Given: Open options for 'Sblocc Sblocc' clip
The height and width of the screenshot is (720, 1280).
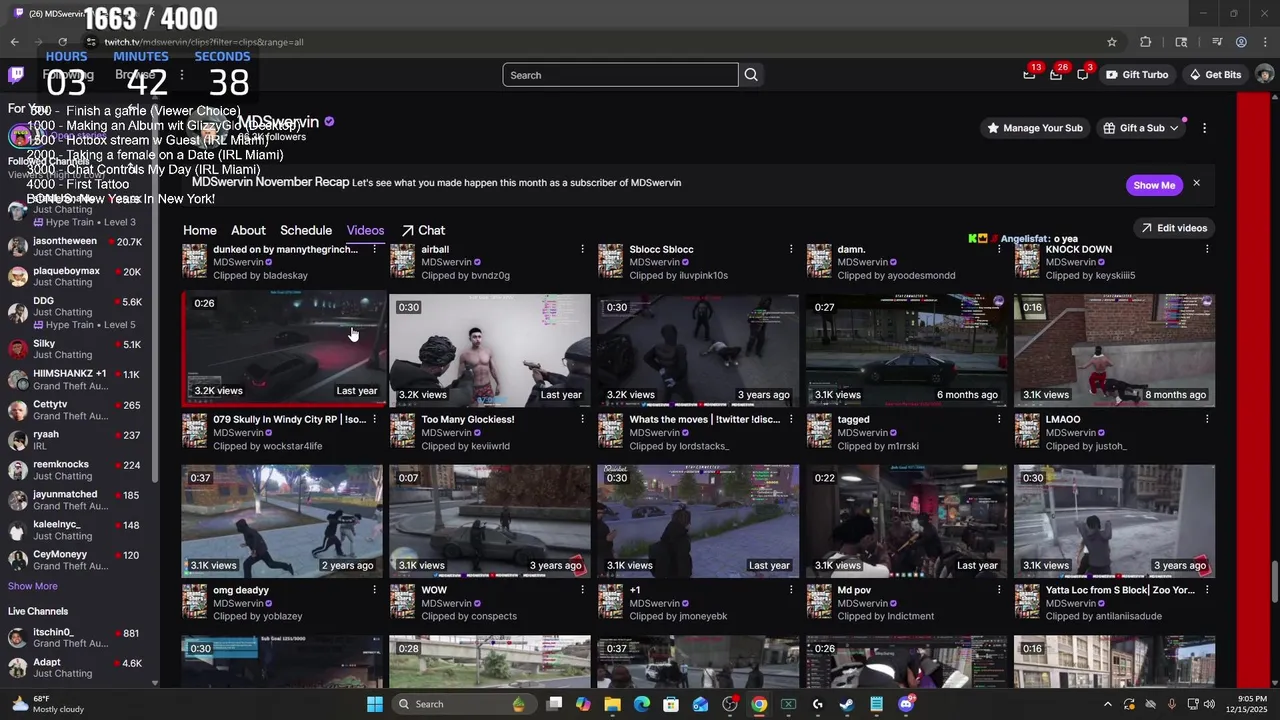Looking at the screenshot, I should [x=791, y=249].
